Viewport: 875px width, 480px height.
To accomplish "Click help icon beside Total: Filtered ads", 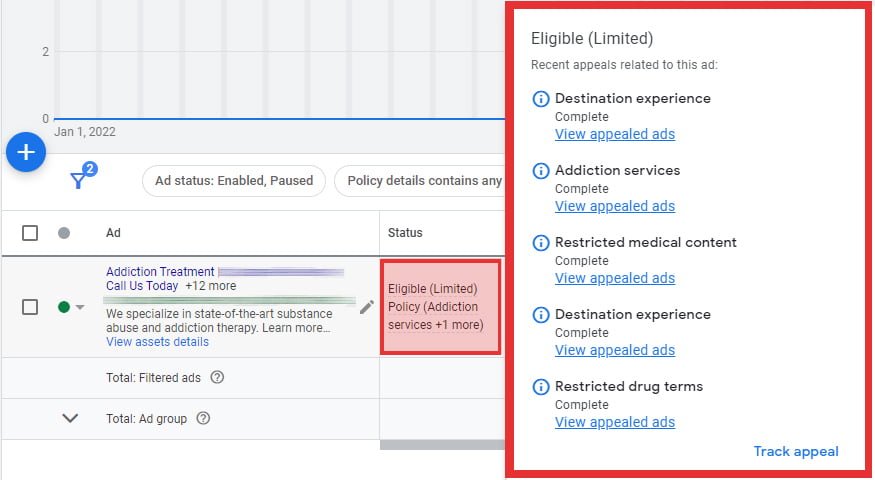I will point(217,377).
